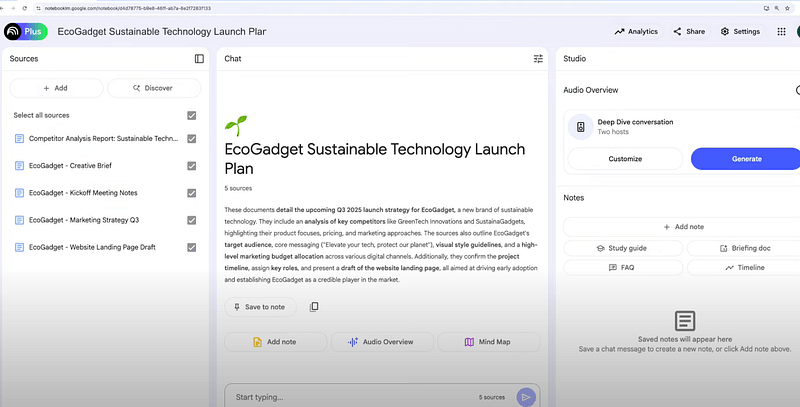Open the Analytics page

coord(636,31)
